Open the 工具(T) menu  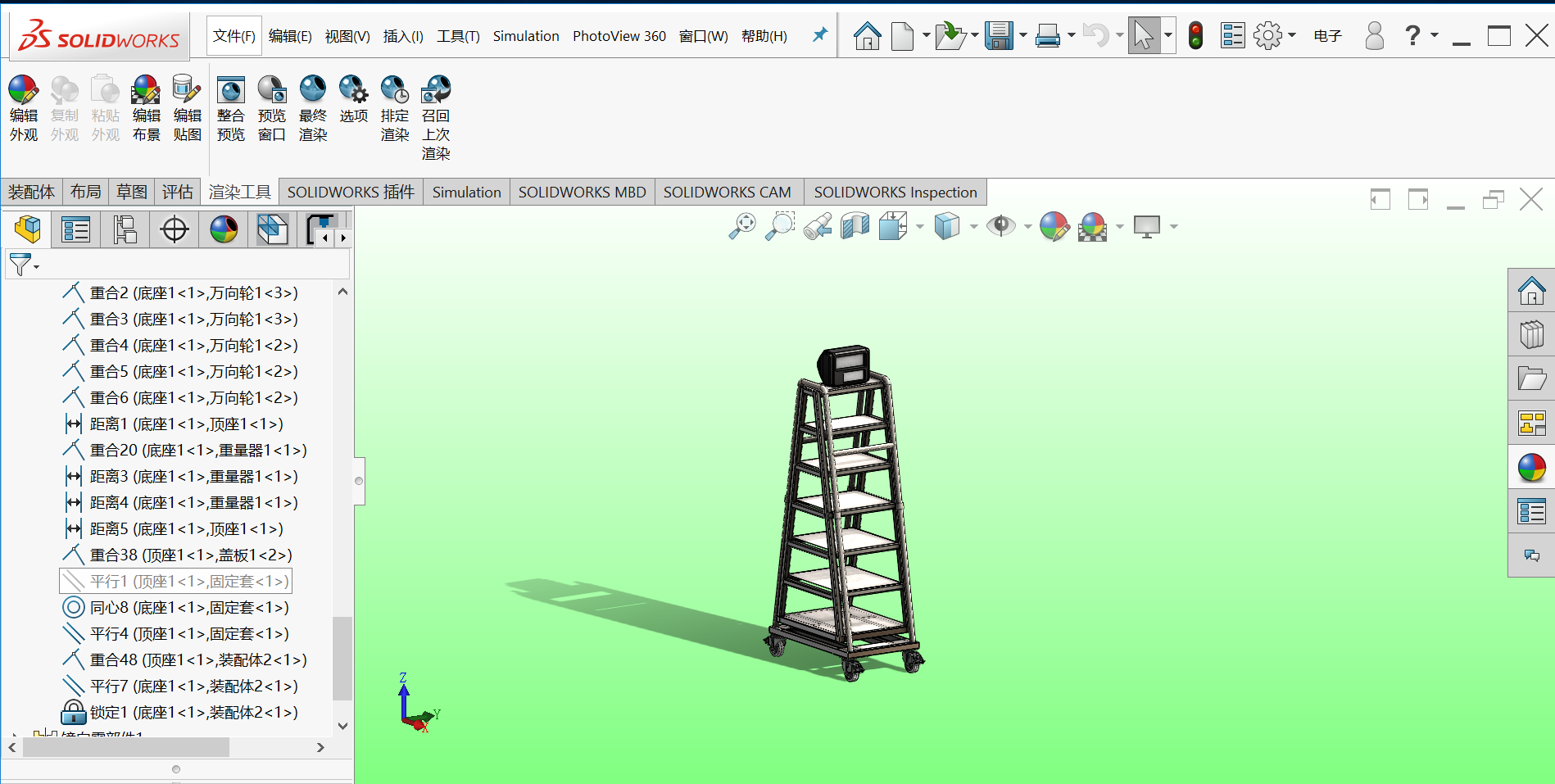(458, 36)
